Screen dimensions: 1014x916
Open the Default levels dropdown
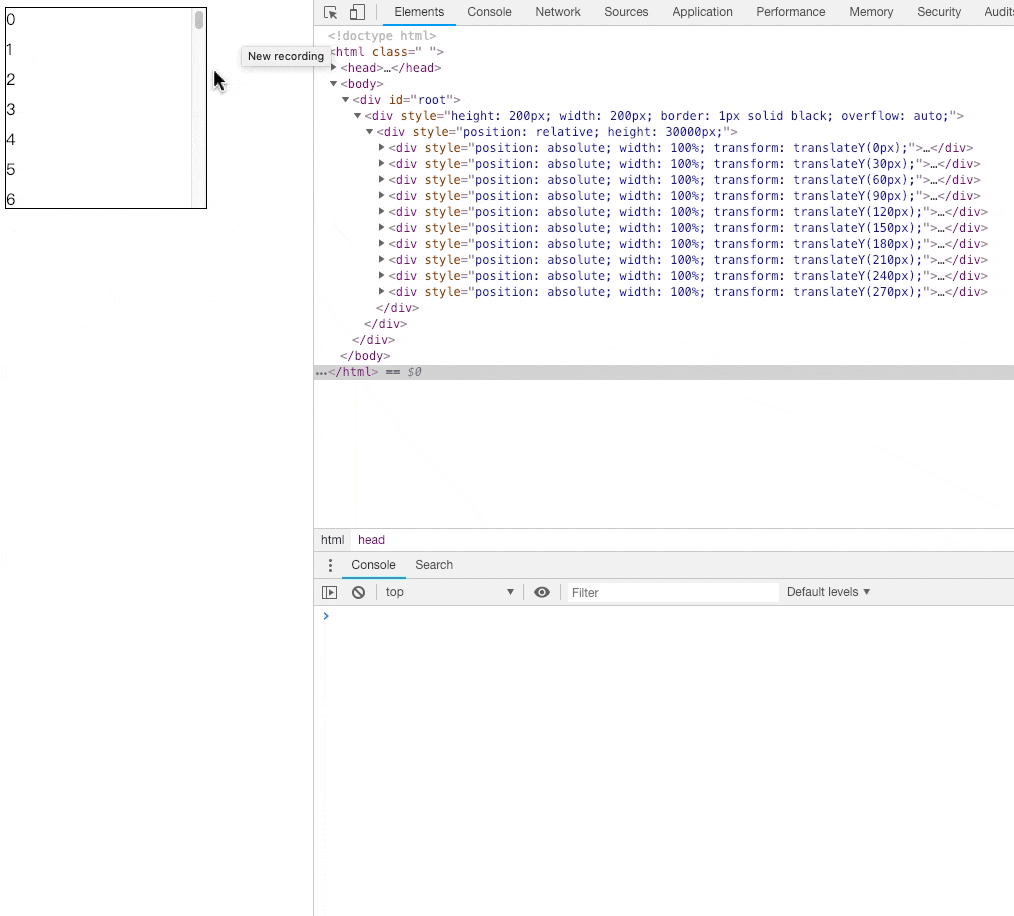tap(828, 592)
